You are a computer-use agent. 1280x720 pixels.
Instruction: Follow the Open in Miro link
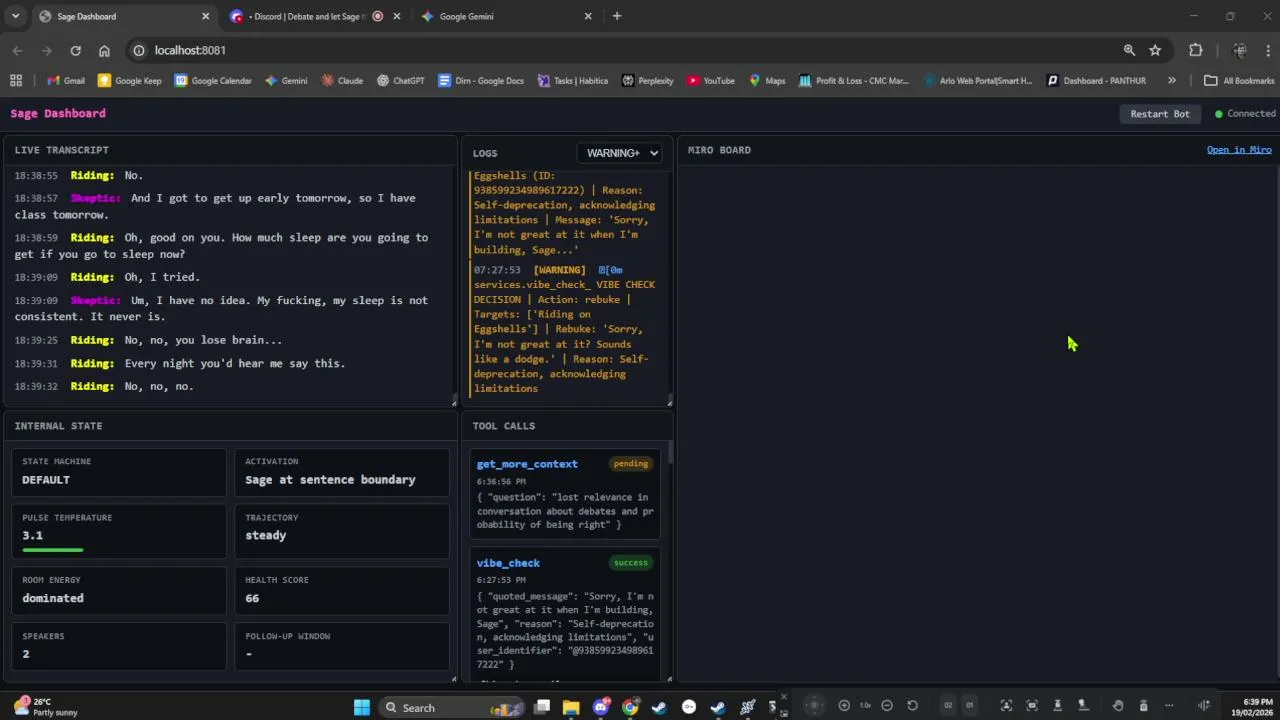coord(1239,150)
